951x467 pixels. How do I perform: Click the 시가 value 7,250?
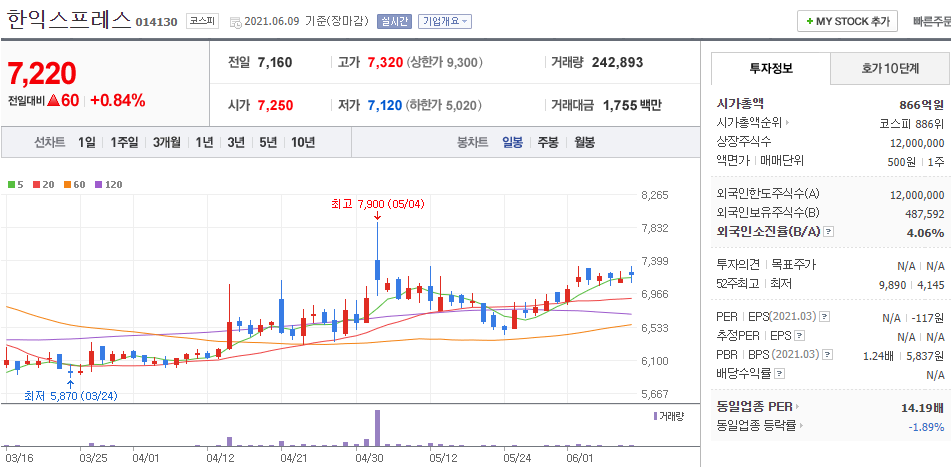[x=275, y=106]
